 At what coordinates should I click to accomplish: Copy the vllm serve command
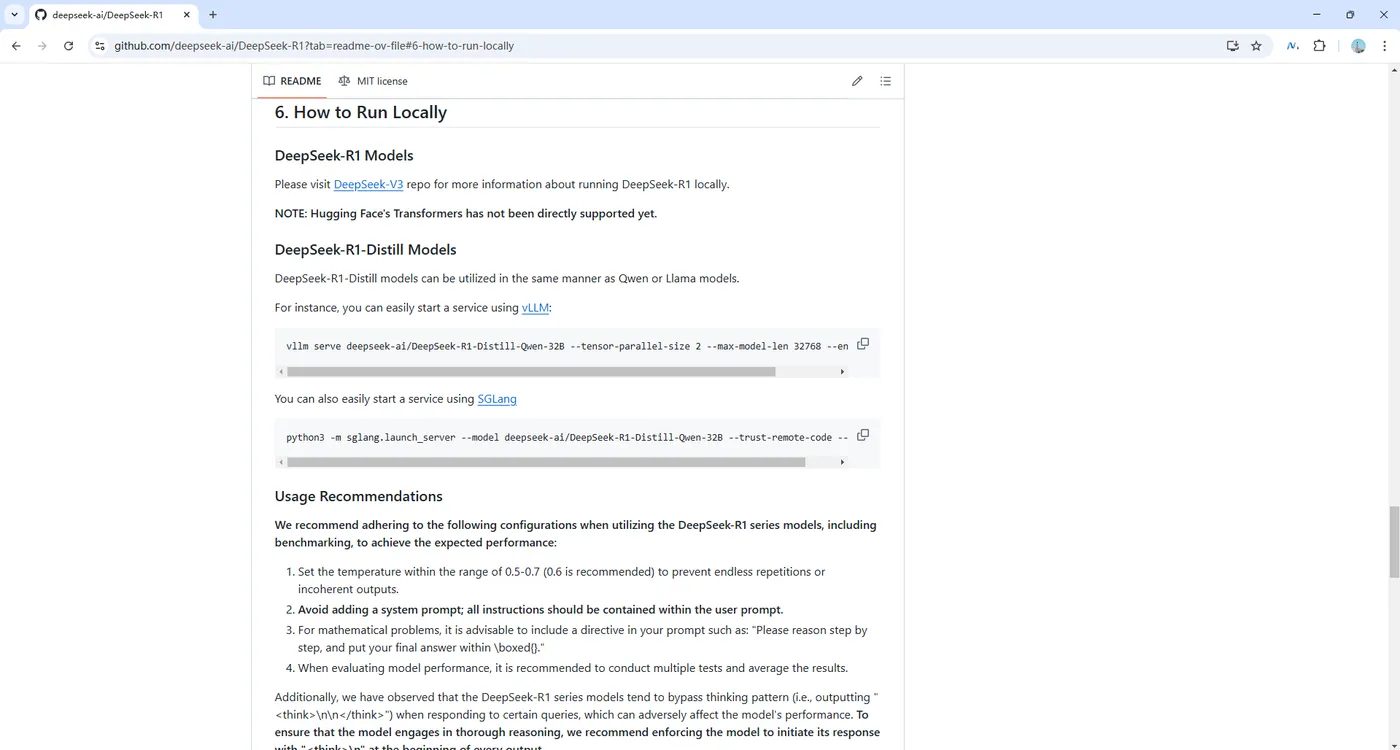(863, 344)
